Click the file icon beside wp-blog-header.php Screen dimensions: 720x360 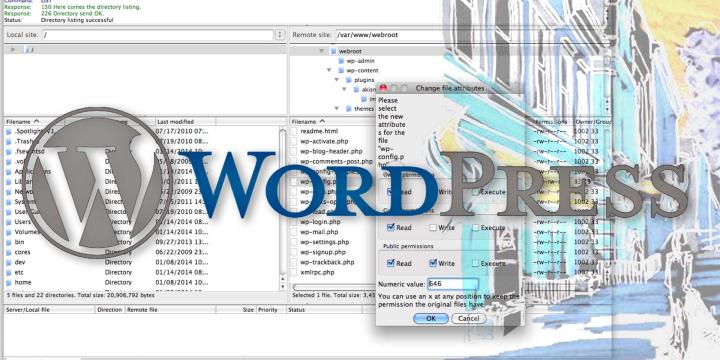coord(294,152)
